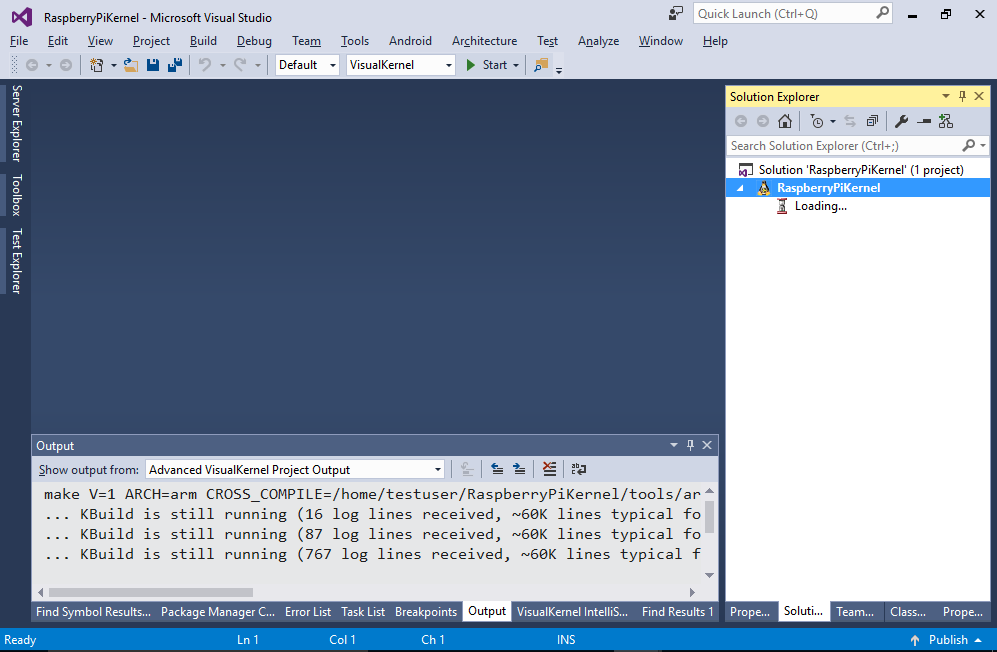Click the New Project toolbar icon
This screenshot has height=652, width=997.
97,65
